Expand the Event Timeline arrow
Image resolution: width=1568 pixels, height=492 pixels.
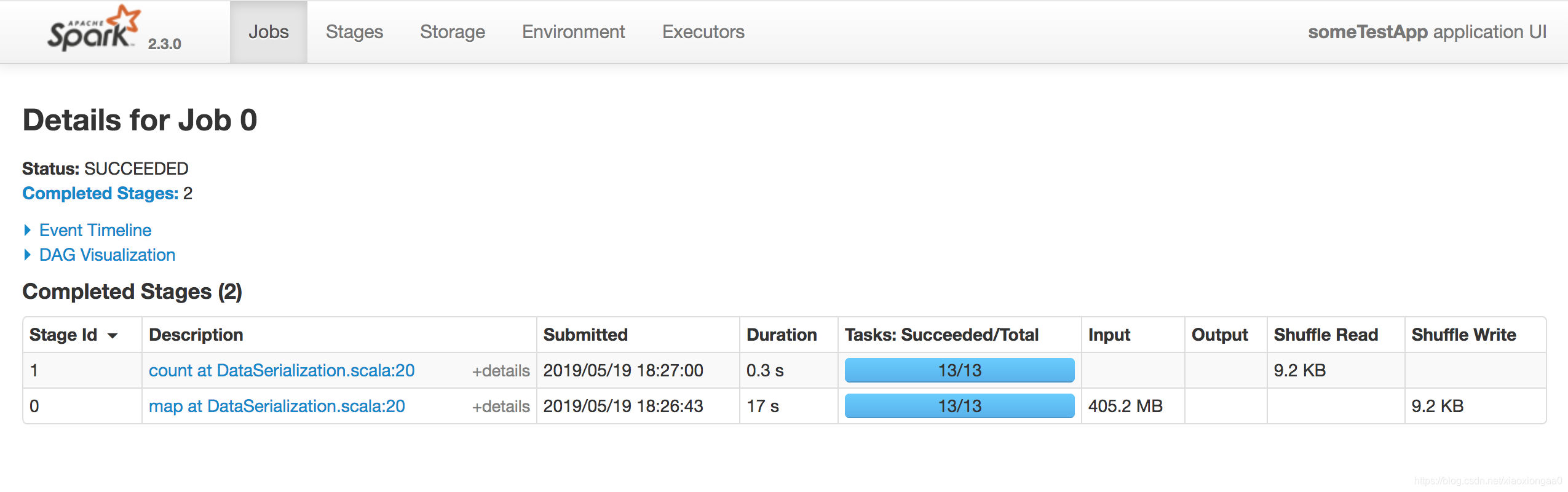27,230
